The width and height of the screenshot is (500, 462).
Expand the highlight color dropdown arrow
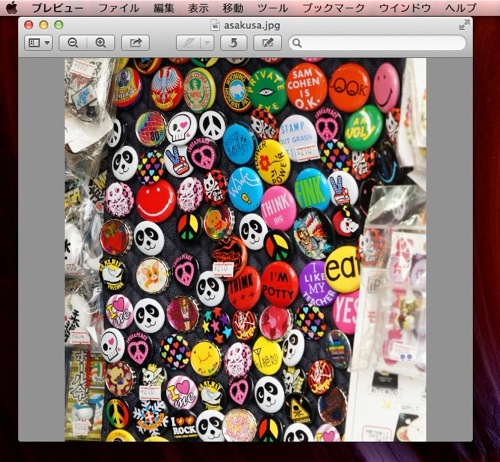[207, 43]
